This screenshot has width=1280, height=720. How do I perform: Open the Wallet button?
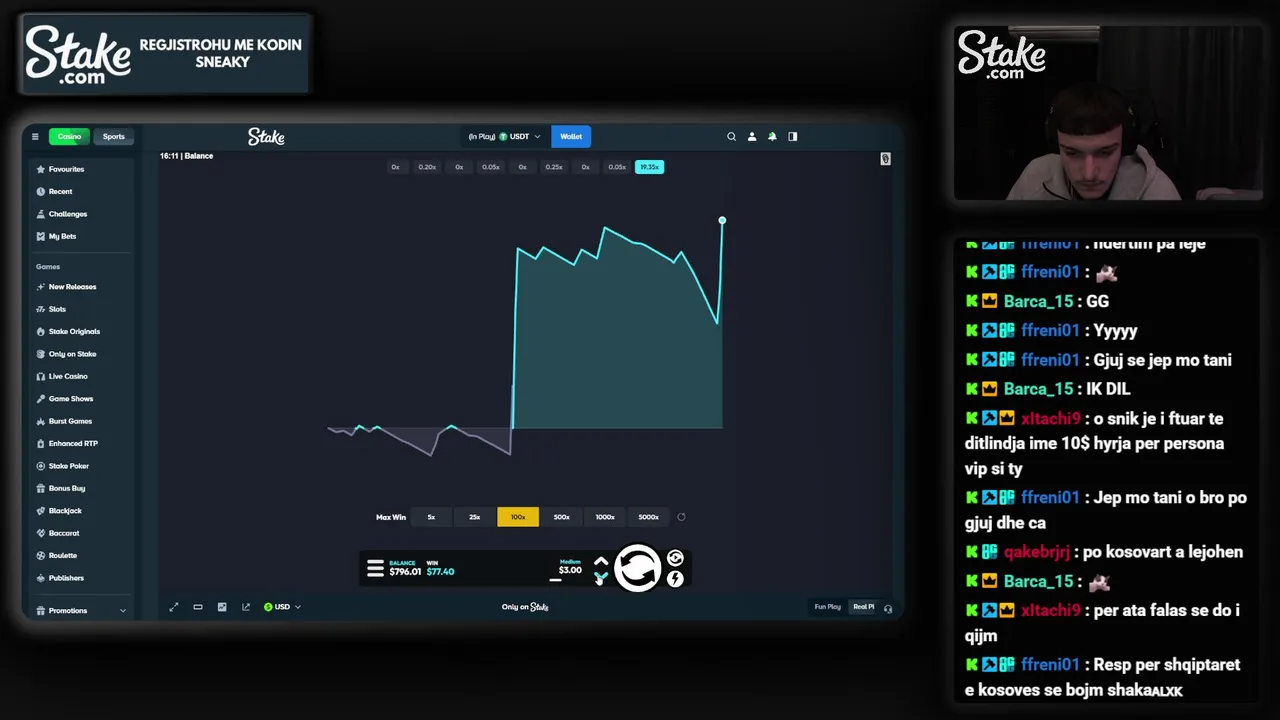(571, 137)
